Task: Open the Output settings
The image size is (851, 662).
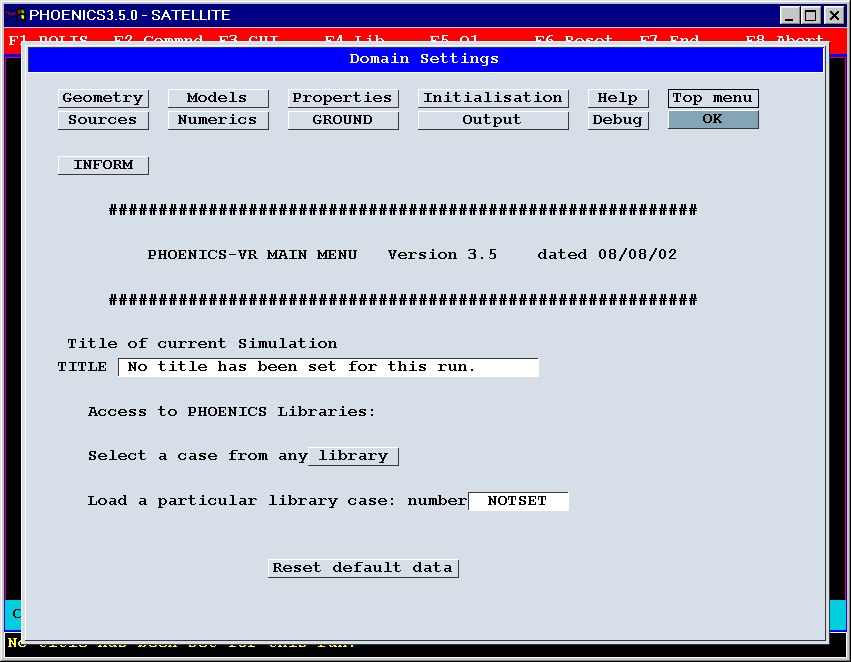Action: tap(492, 120)
